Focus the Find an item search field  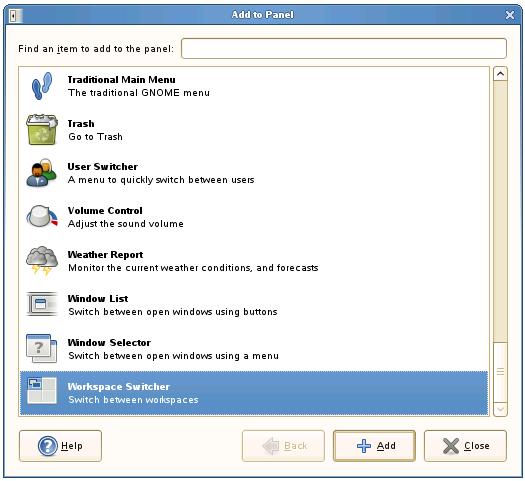pos(344,49)
